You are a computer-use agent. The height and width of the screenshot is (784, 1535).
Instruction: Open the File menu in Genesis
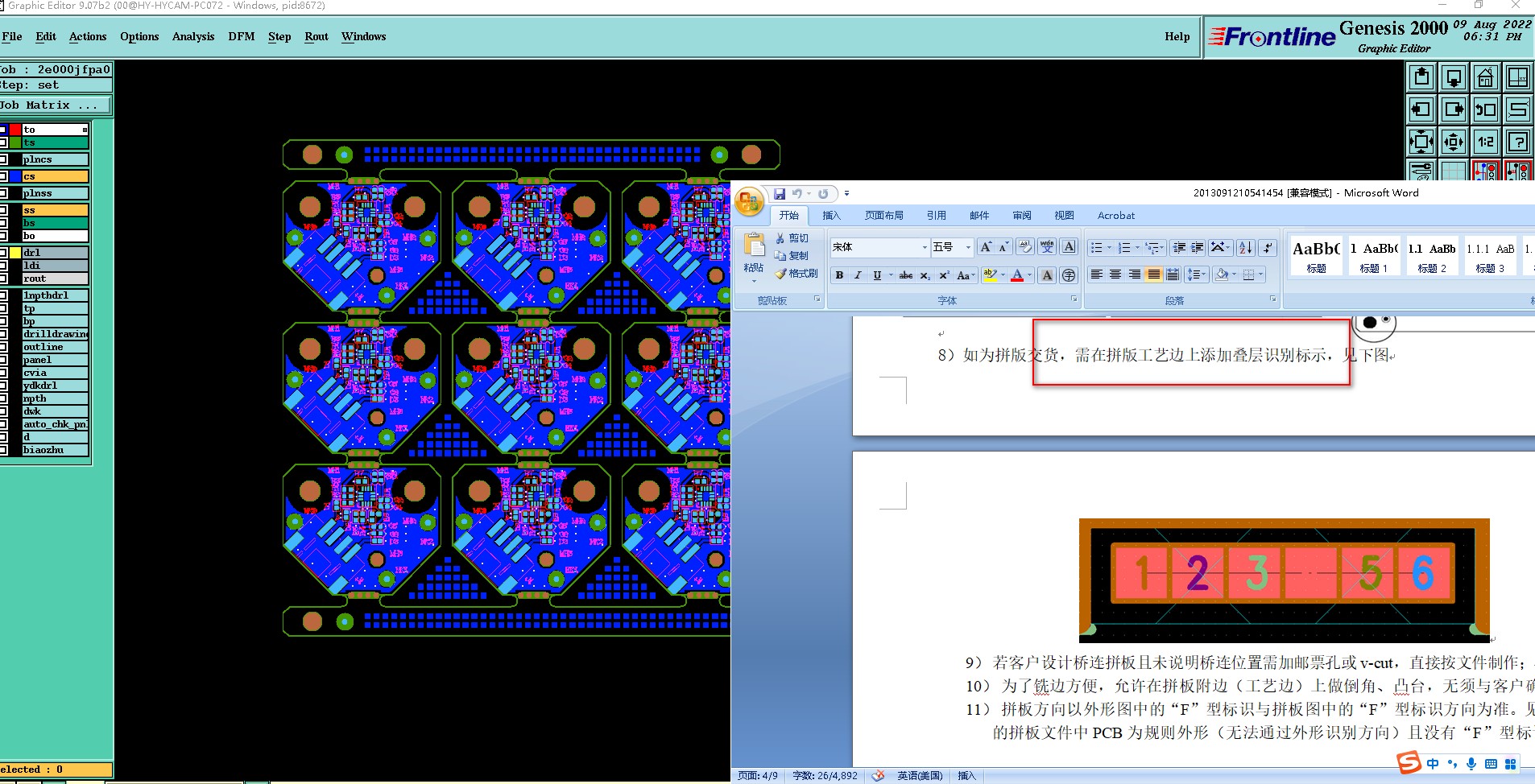point(12,36)
